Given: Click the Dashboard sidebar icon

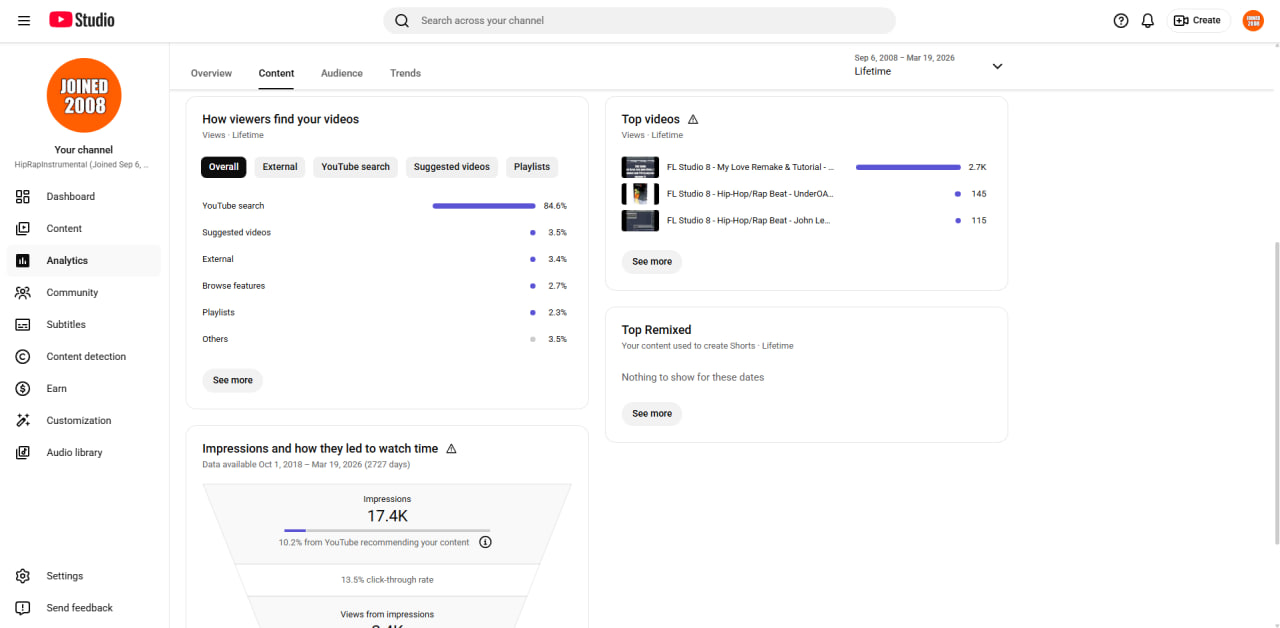Looking at the screenshot, I should pyautogui.click(x=23, y=196).
